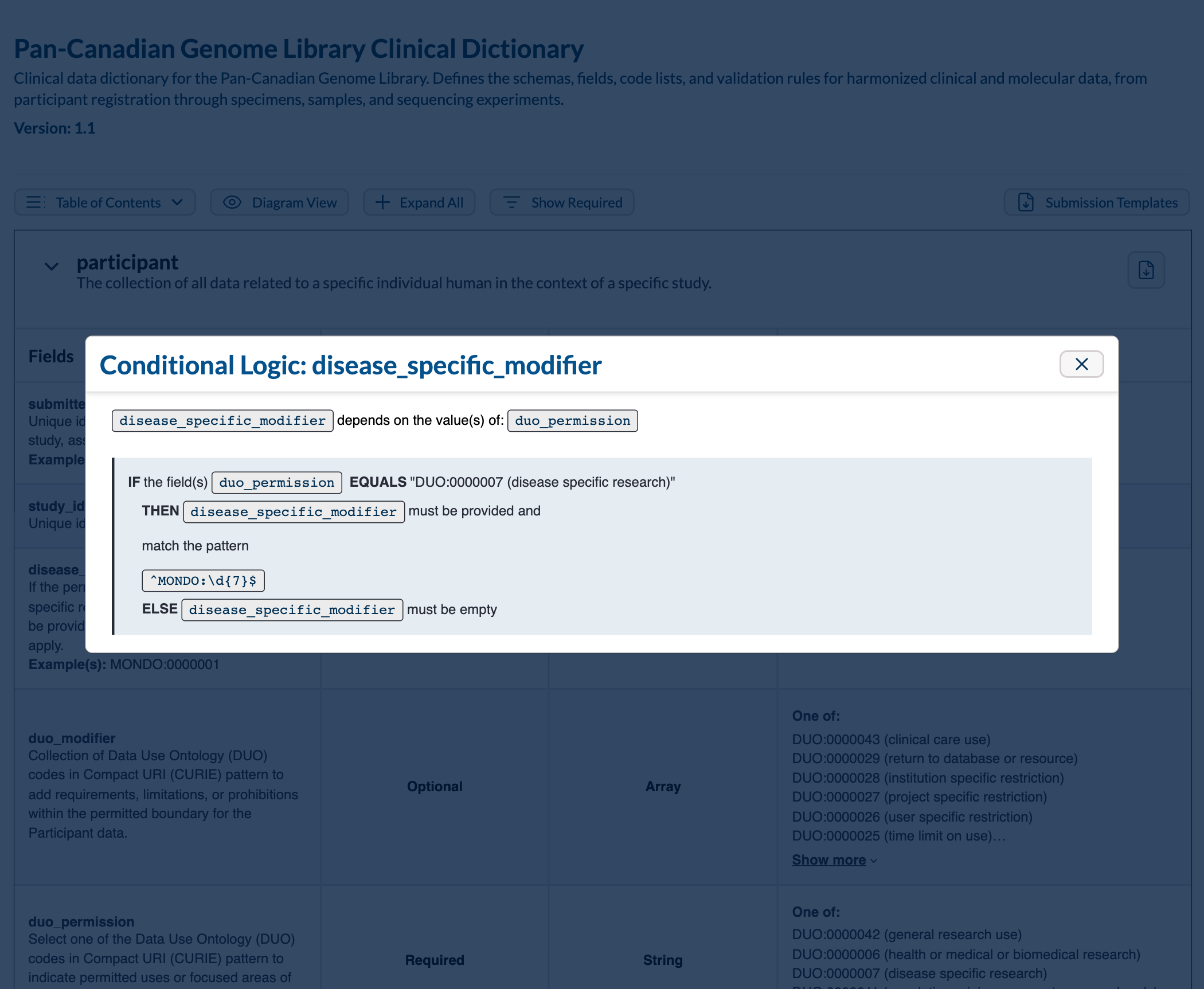Click the disease_specific_modifier tag in THEN clause

coord(294,511)
